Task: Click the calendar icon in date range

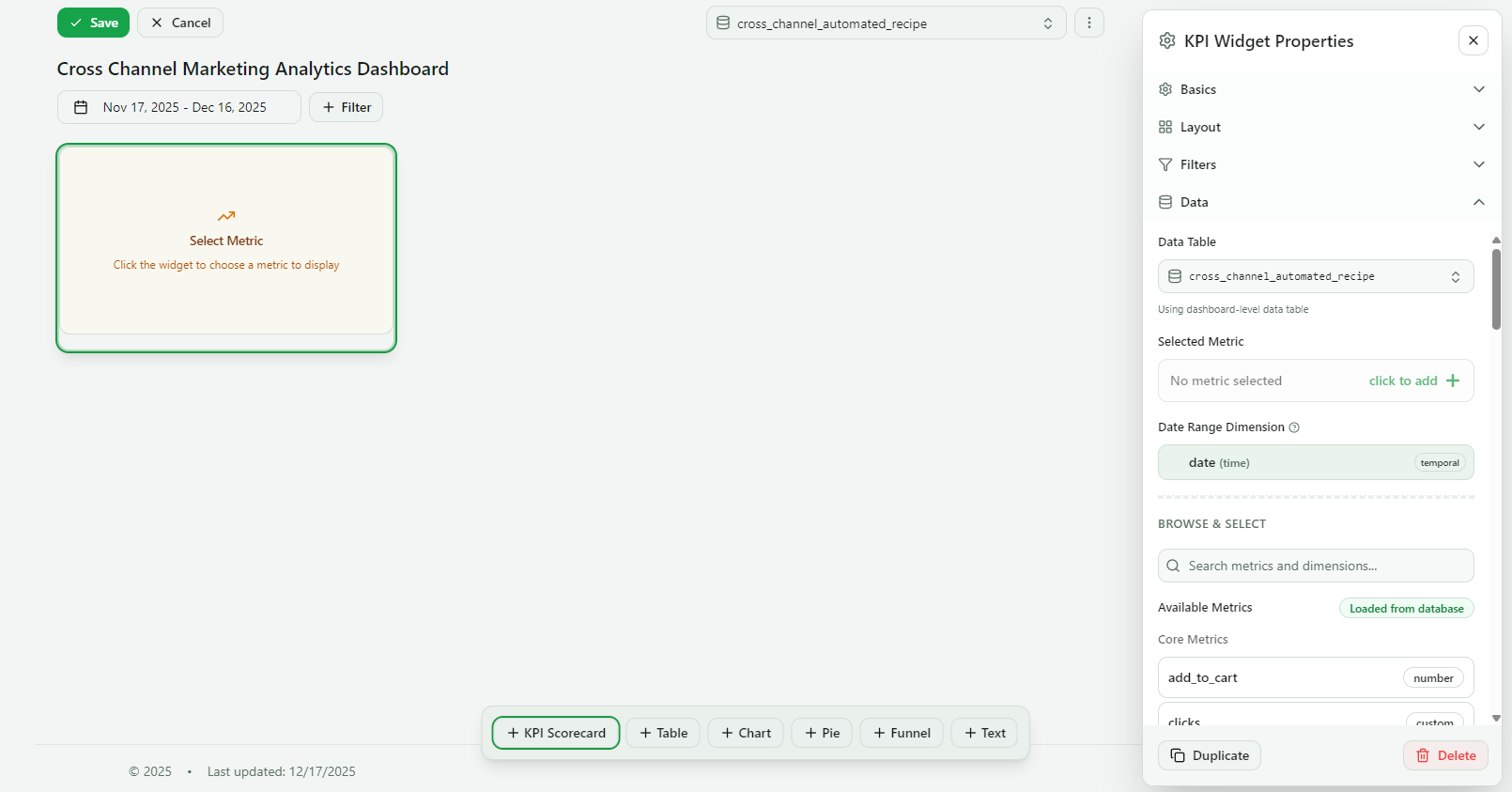Action: click(x=81, y=107)
